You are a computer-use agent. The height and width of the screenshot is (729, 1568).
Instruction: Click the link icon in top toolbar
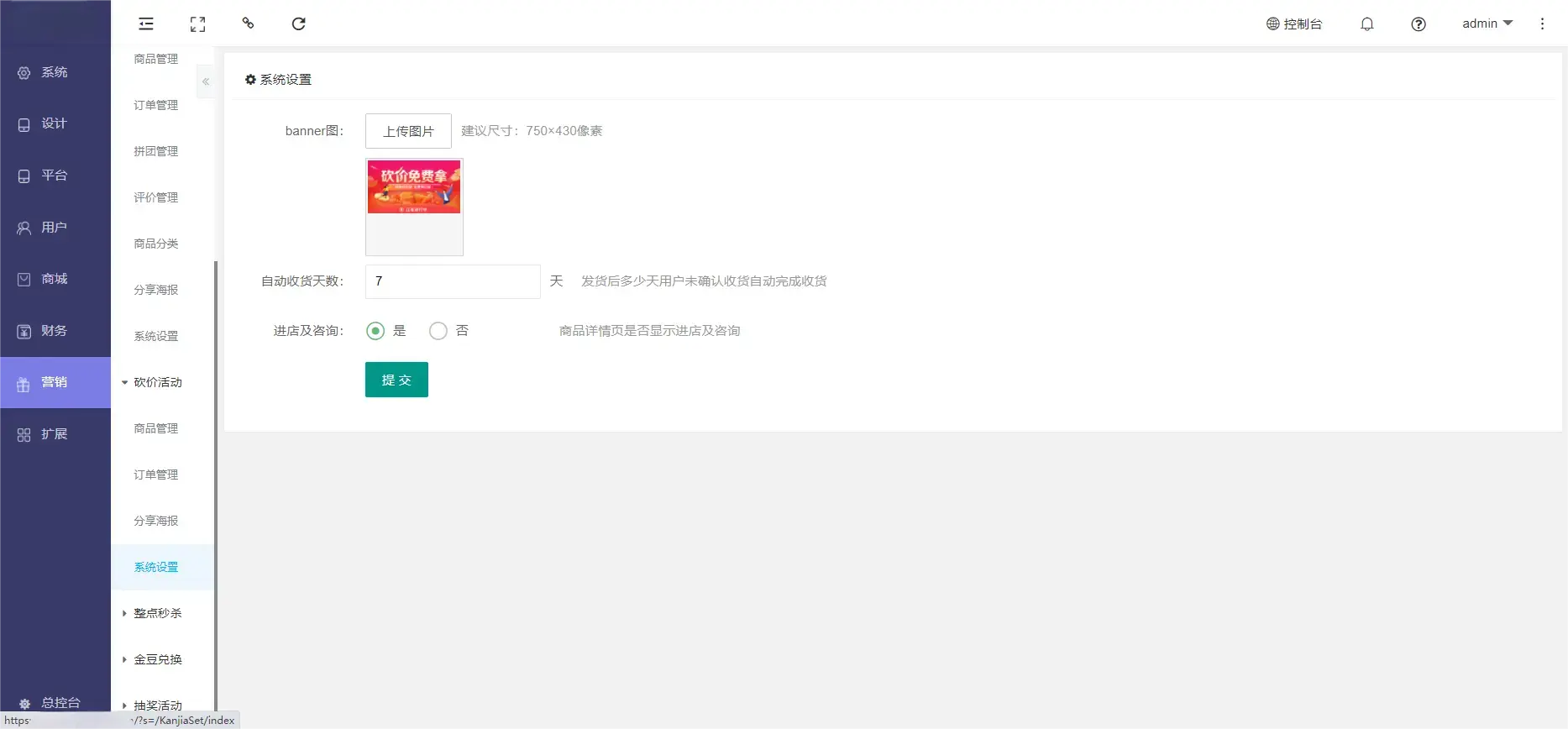(248, 24)
